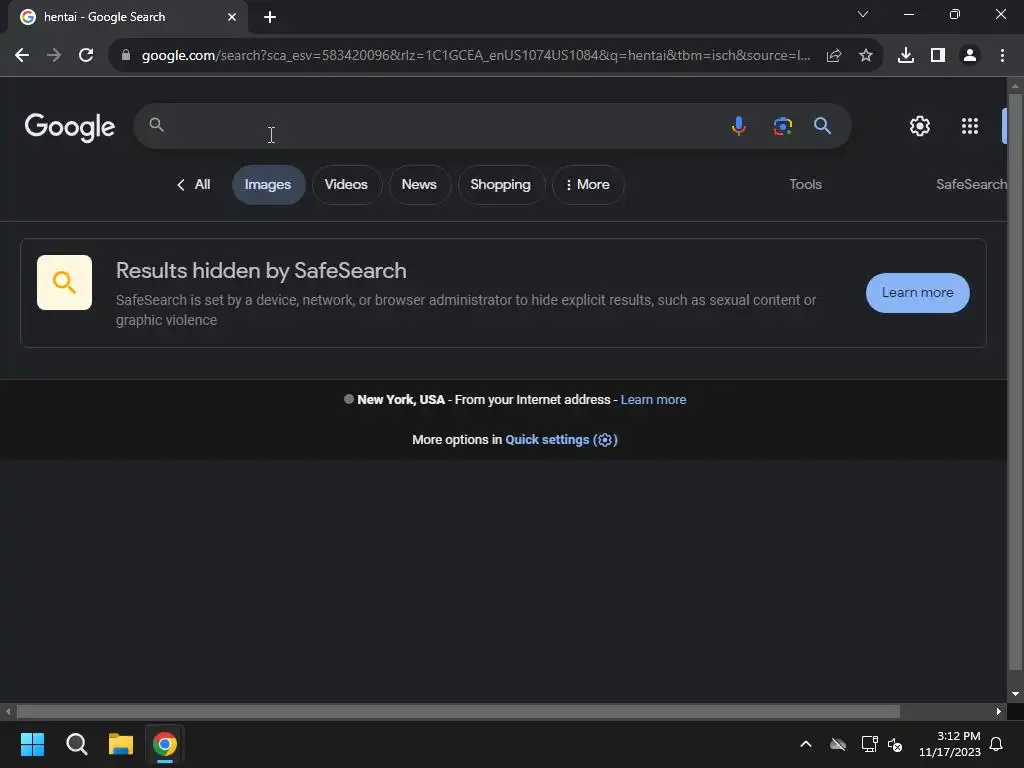Viewport: 1024px width, 768px height.
Task: Go back with browser back arrow
Action: point(22,56)
